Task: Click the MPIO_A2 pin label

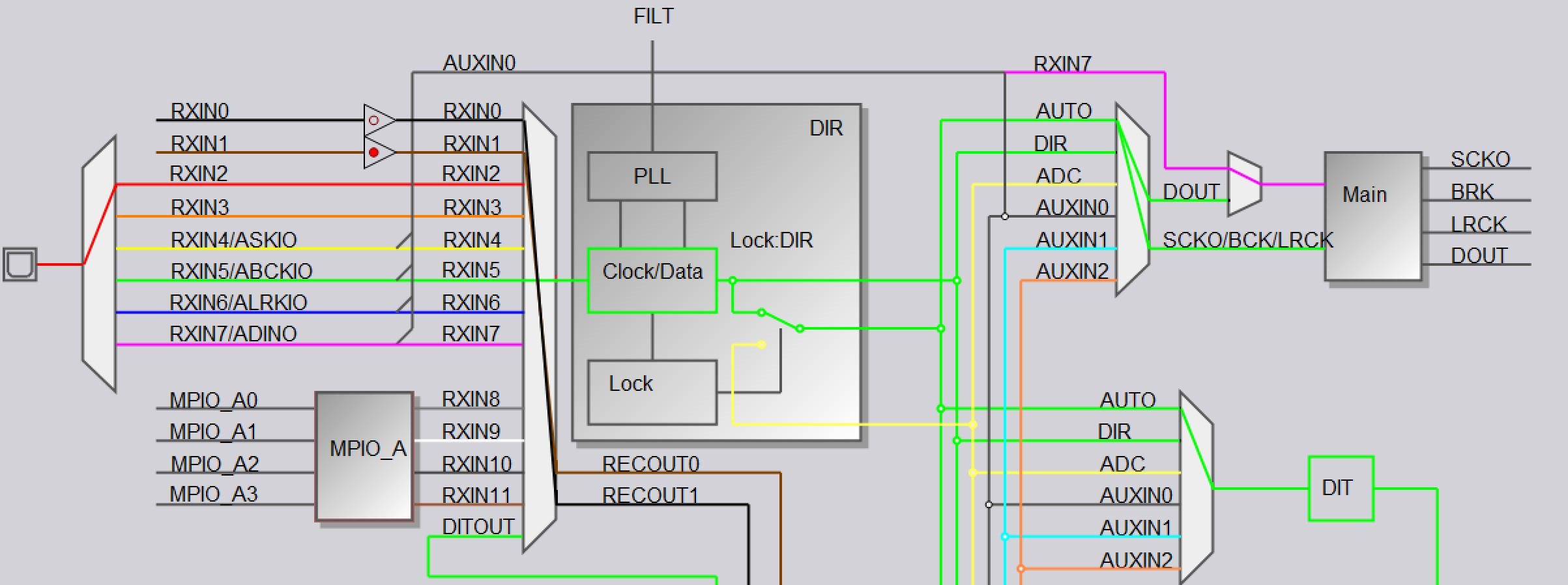Action: [x=214, y=464]
